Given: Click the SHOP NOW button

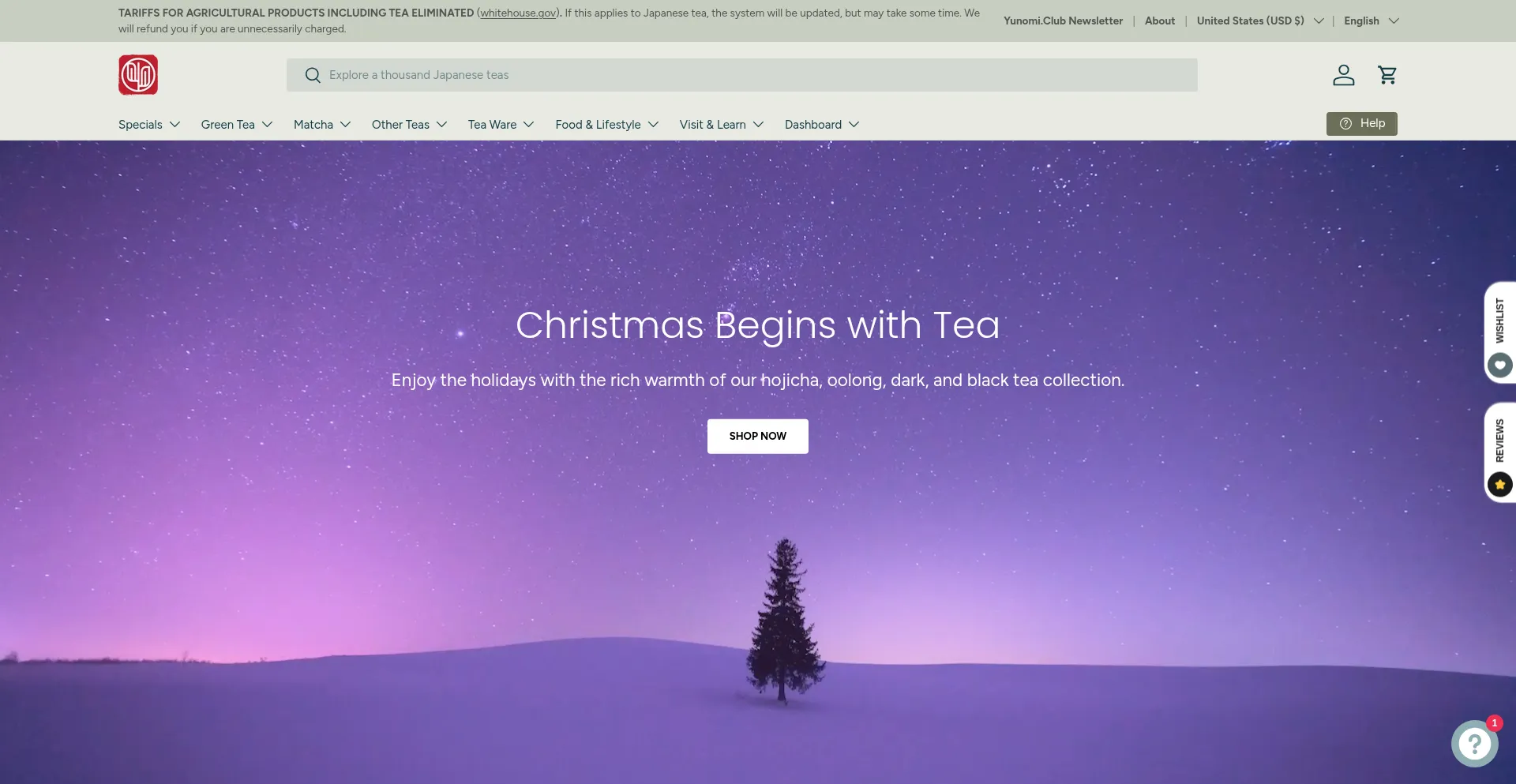Looking at the screenshot, I should tap(758, 437).
